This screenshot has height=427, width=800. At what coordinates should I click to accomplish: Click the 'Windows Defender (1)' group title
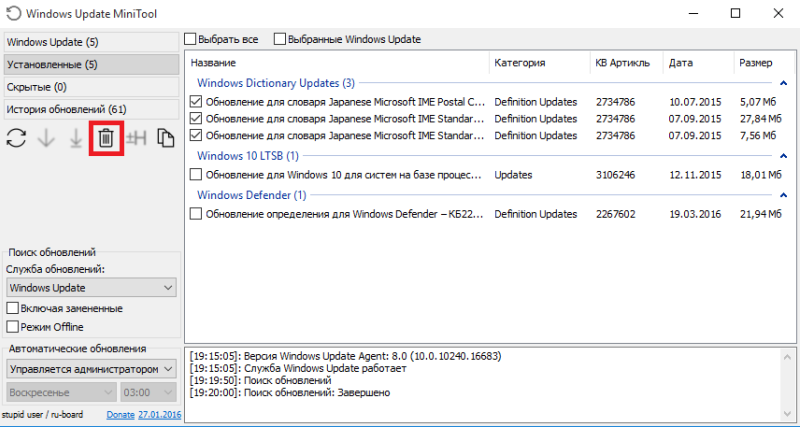tap(252, 194)
